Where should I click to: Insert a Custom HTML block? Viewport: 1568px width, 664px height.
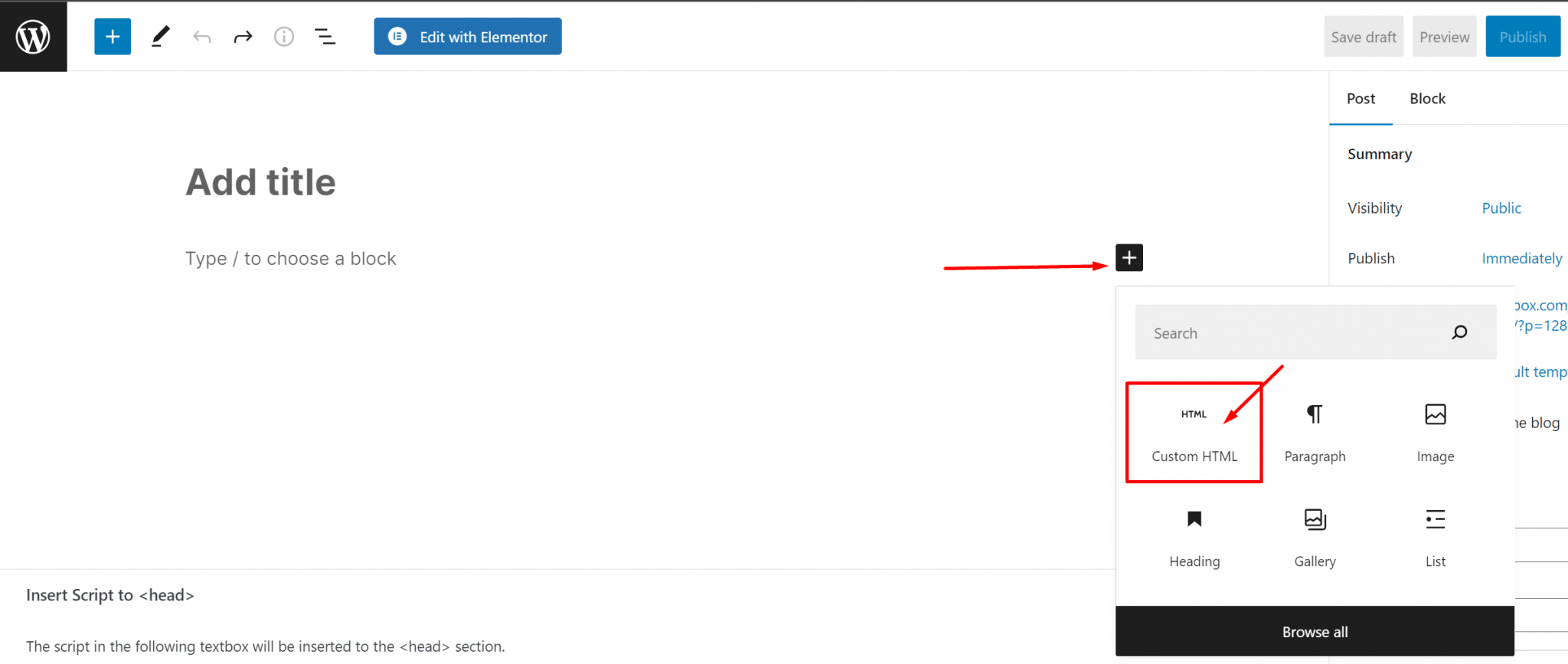tap(1194, 433)
